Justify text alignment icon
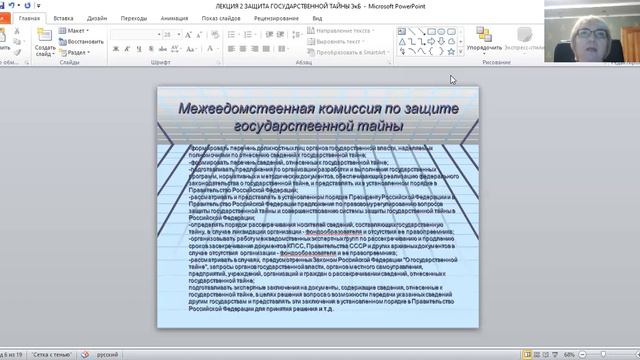Screen dimensions: 640x360 (266, 49)
